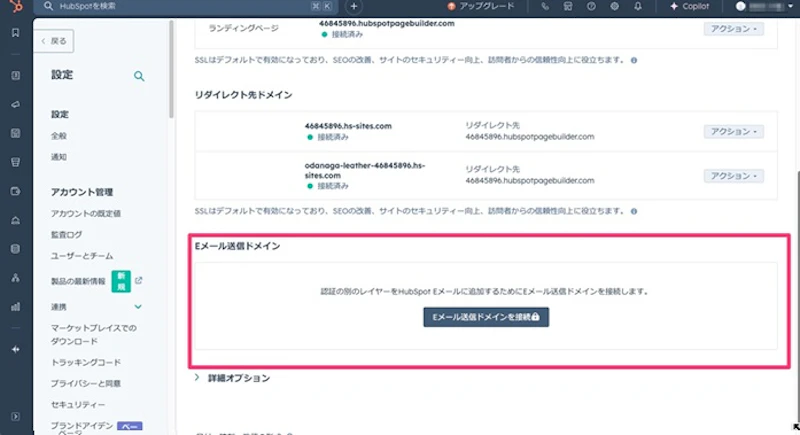Click the リダイレクト先ドメイン heading

click(x=243, y=95)
